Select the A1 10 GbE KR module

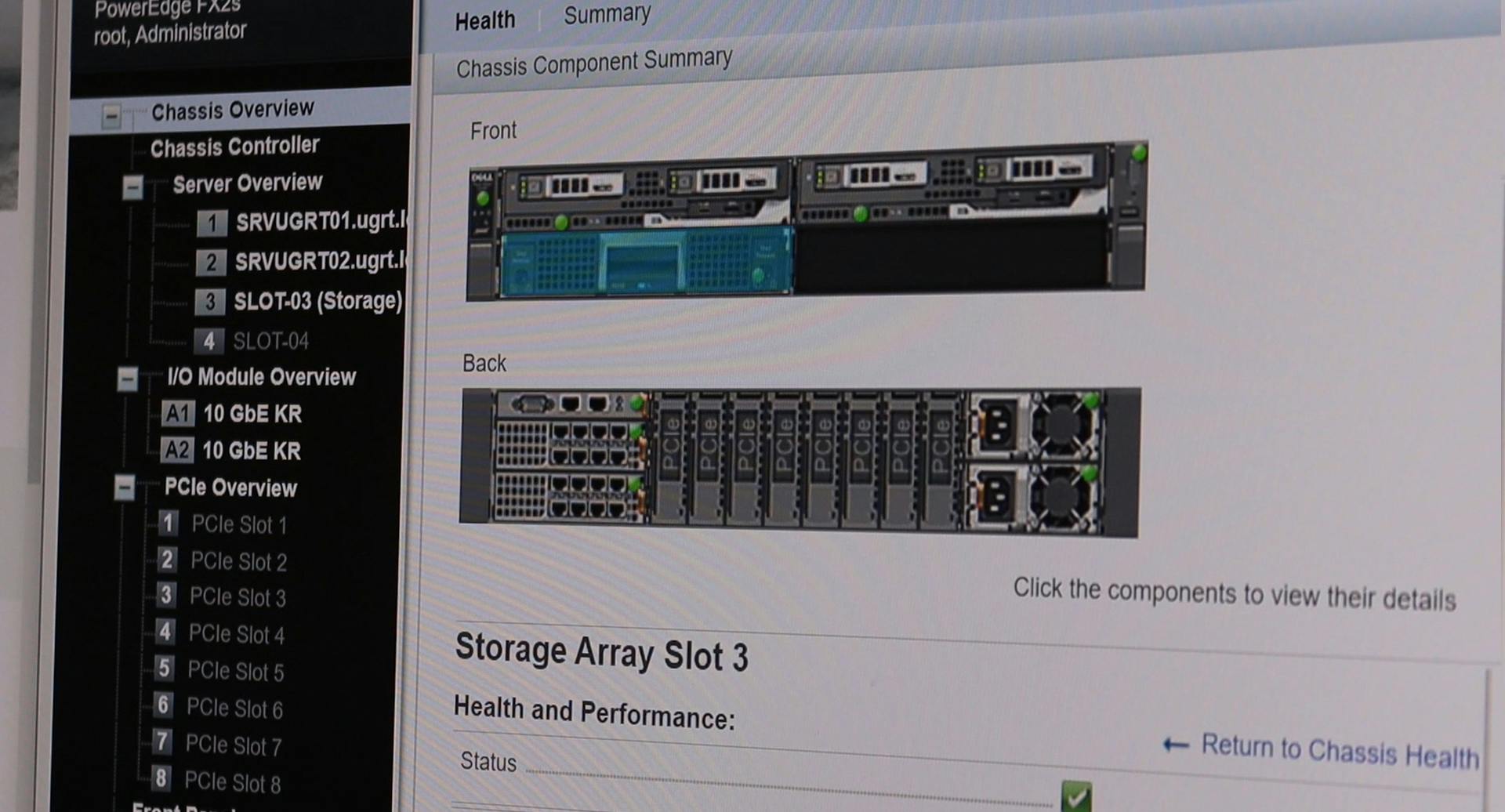(252, 414)
